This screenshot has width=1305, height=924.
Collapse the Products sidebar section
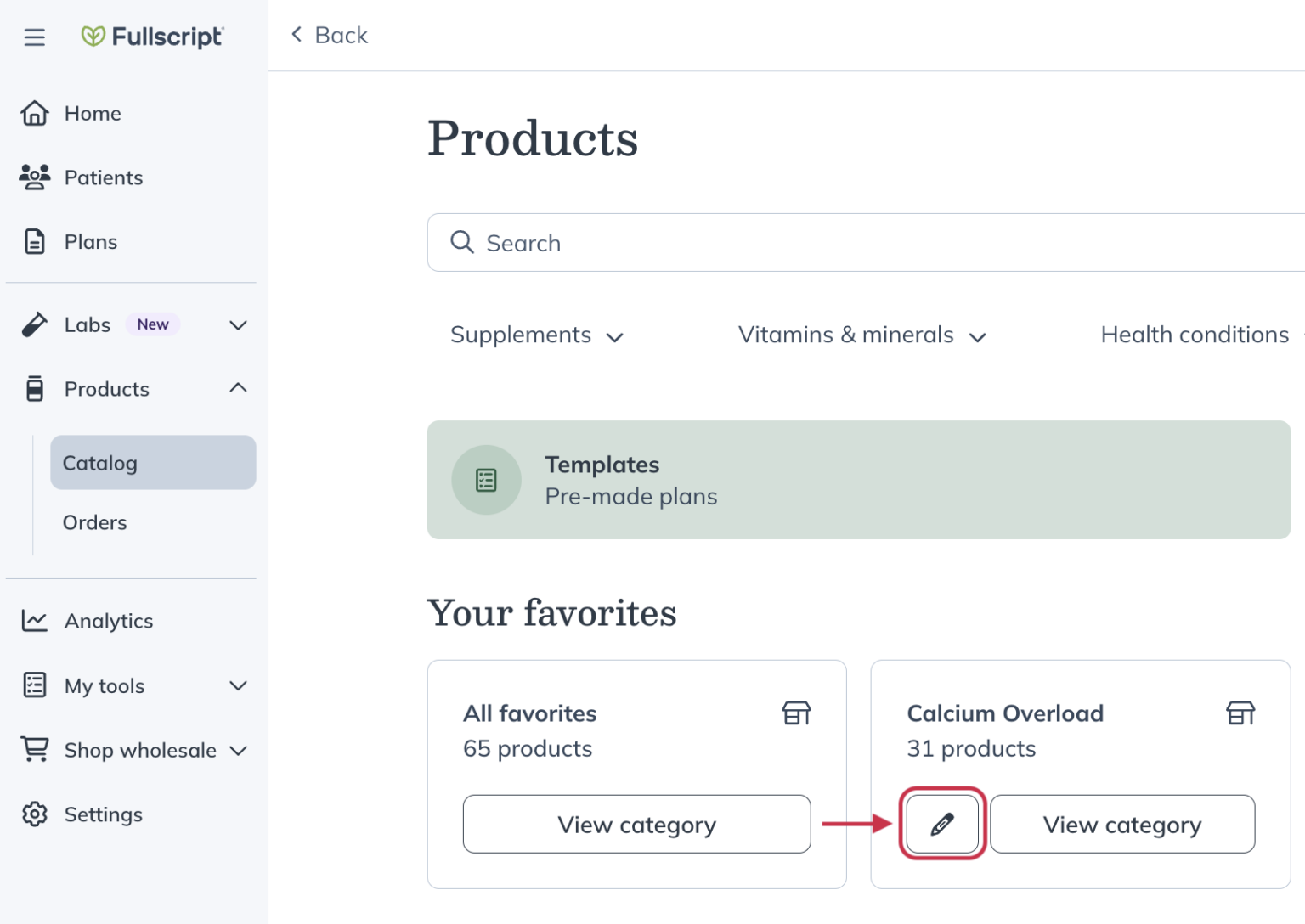click(239, 388)
